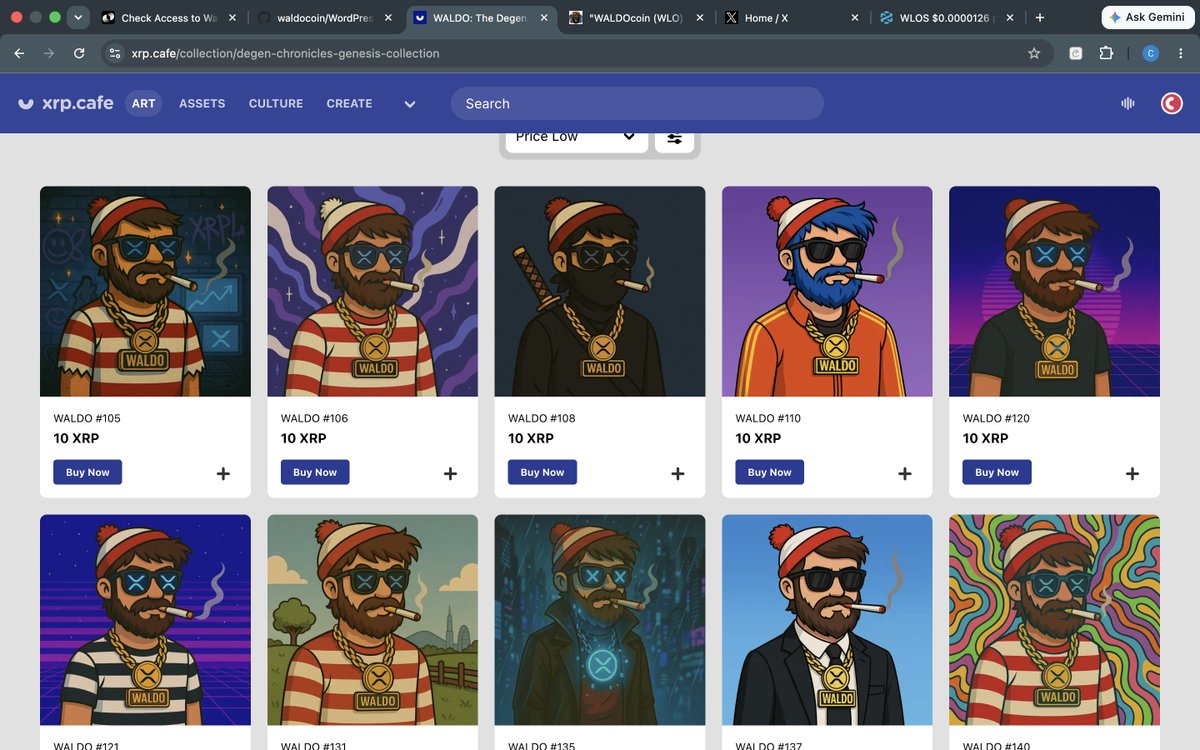Open the rainy-city glowing WALDO thumbnail
1200x750 pixels.
[x=600, y=620]
